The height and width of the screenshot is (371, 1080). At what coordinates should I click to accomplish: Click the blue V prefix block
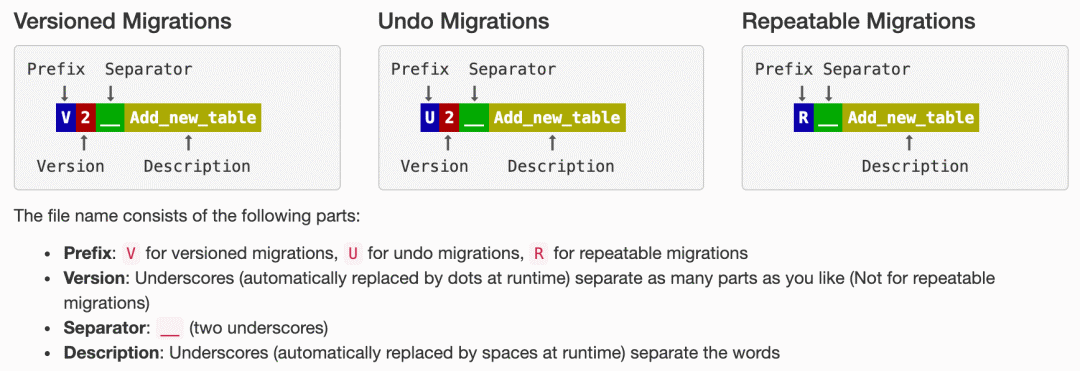tap(65, 118)
